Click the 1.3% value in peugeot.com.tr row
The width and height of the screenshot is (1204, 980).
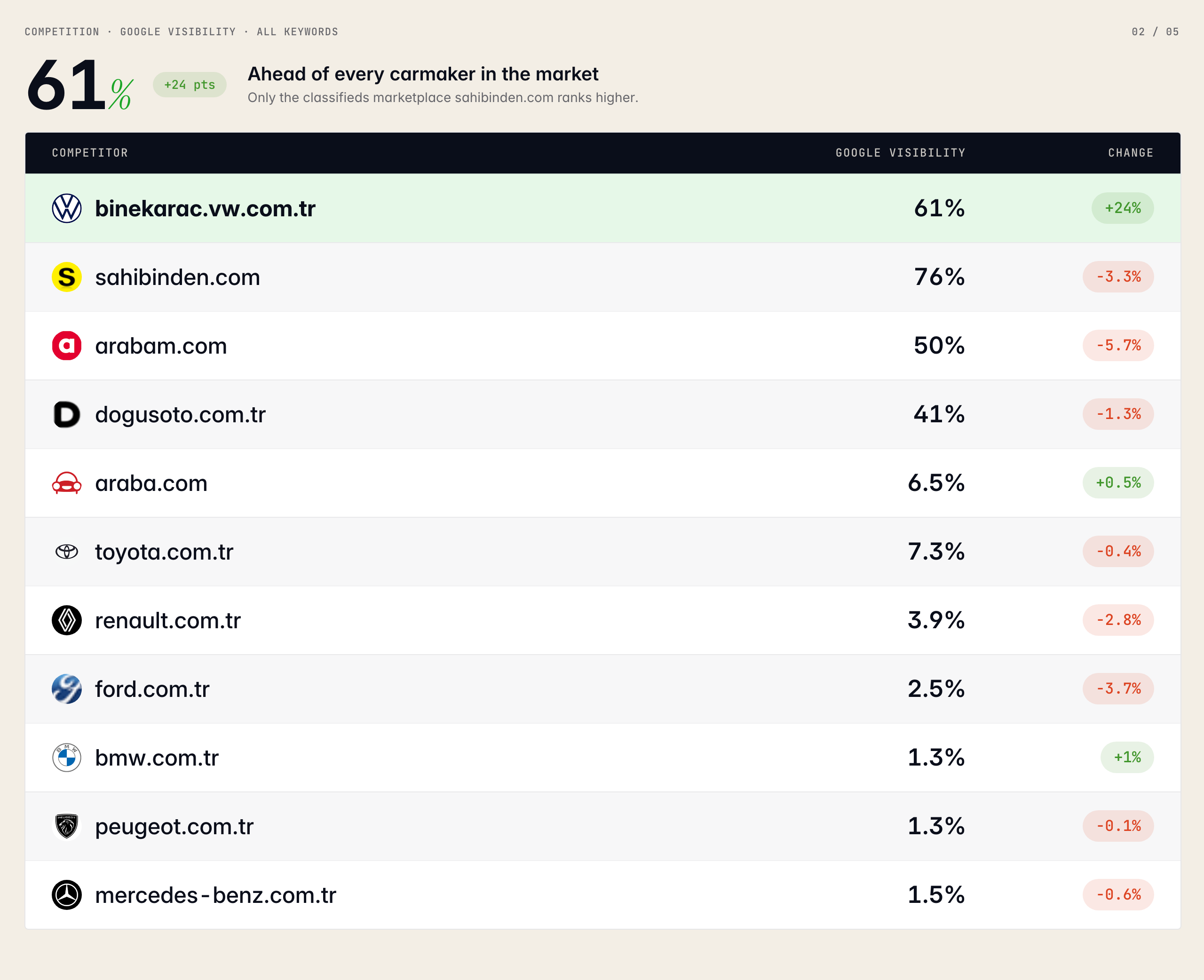click(936, 826)
